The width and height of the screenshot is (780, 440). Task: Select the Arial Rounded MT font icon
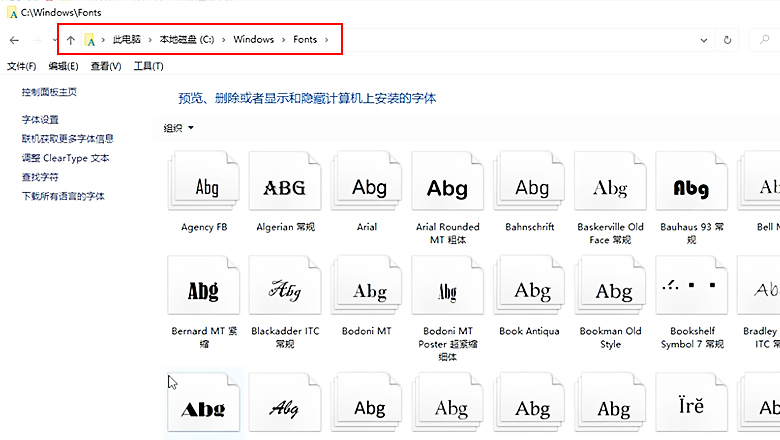click(448, 180)
